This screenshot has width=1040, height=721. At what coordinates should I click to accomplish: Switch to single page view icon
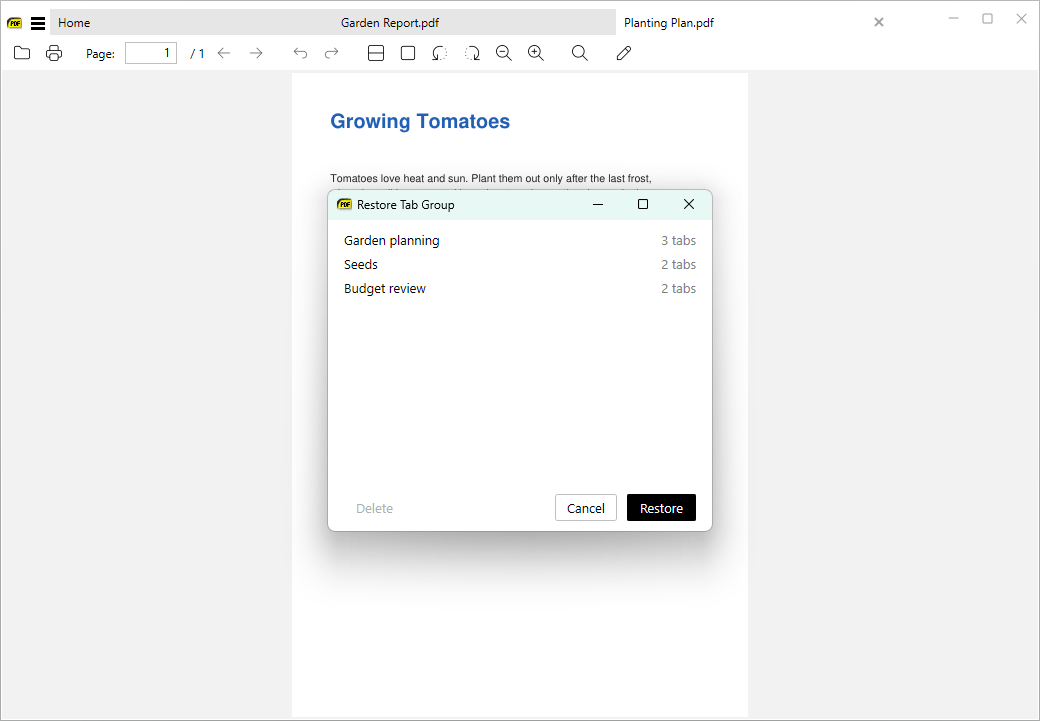(408, 53)
